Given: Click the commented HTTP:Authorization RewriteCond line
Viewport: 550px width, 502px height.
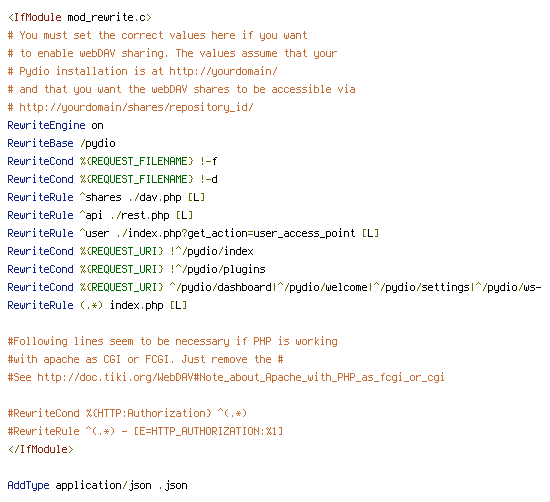Looking at the screenshot, I should pos(127,413).
